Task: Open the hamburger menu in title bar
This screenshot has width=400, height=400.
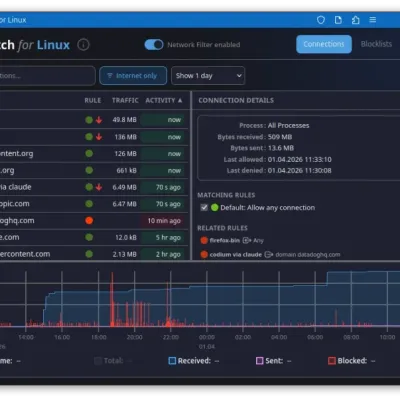Action: click(x=373, y=20)
